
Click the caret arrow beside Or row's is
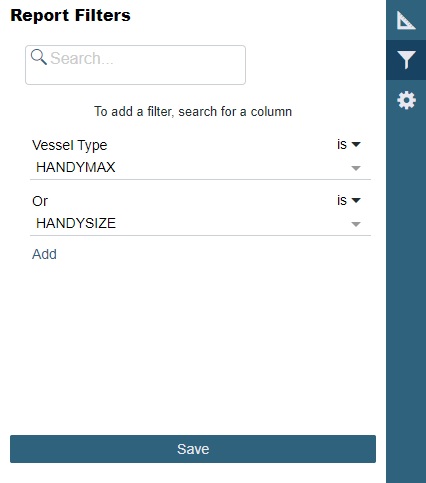356,200
